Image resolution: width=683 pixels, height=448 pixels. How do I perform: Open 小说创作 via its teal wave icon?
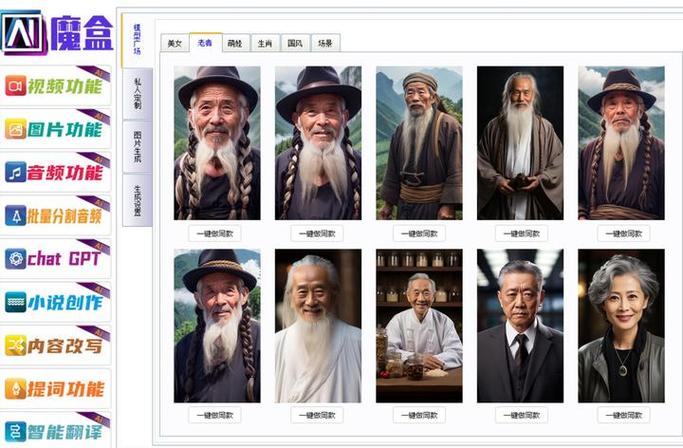click(16, 302)
